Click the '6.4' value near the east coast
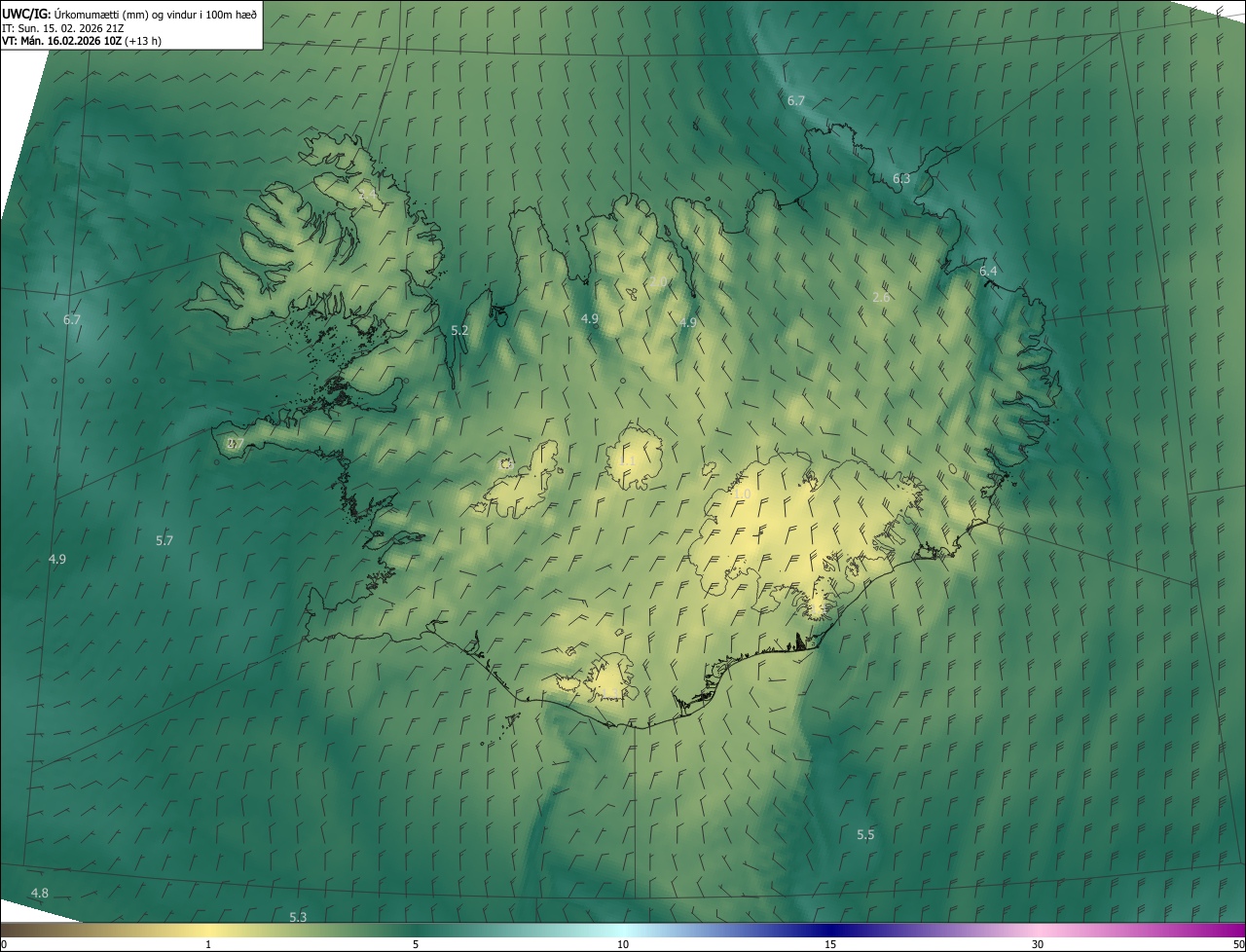The image size is (1246, 952). pyautogui.click(x=988, y=271)
